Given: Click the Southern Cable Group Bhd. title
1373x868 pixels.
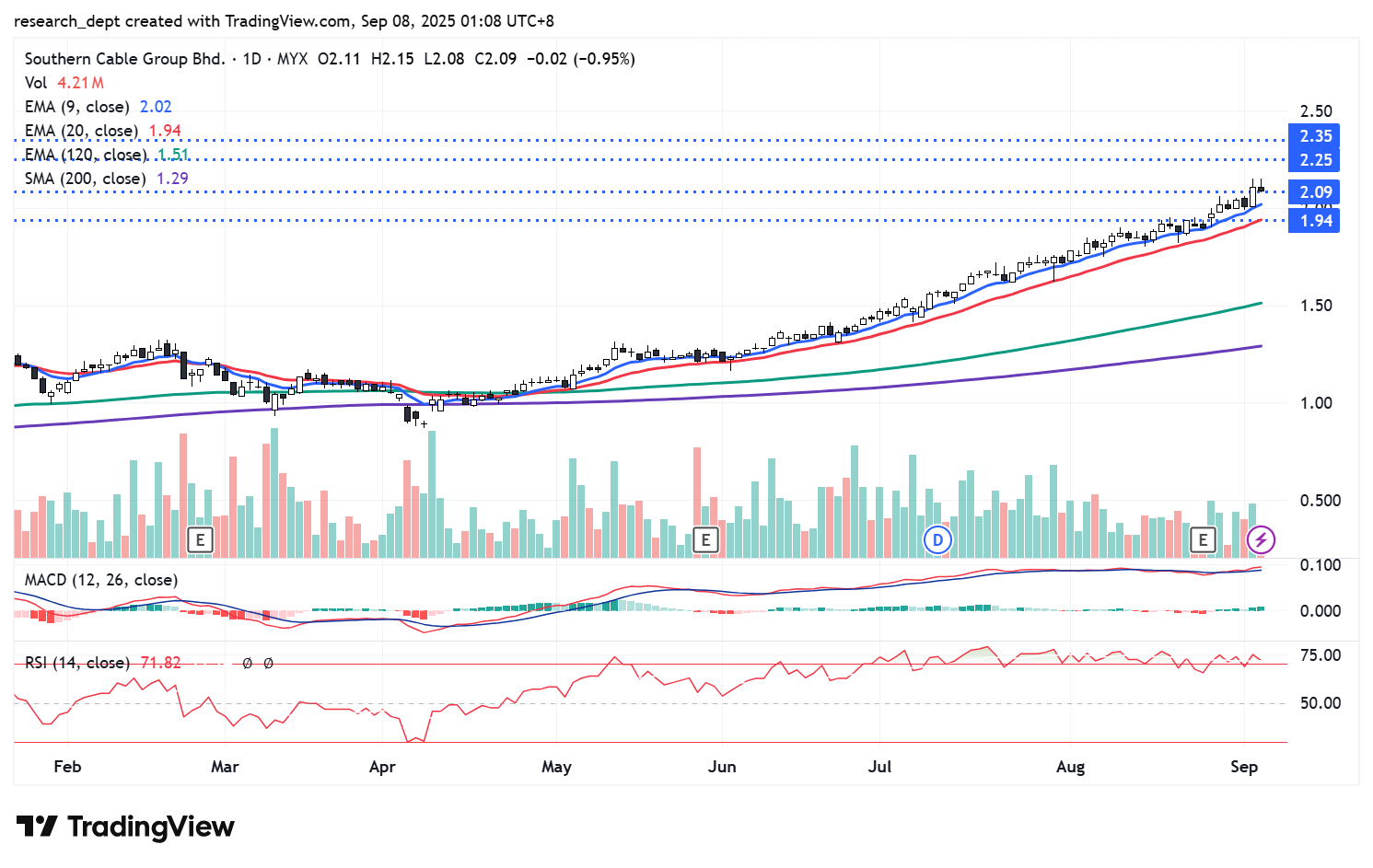Looking at the screenshot, I should 124,59.
